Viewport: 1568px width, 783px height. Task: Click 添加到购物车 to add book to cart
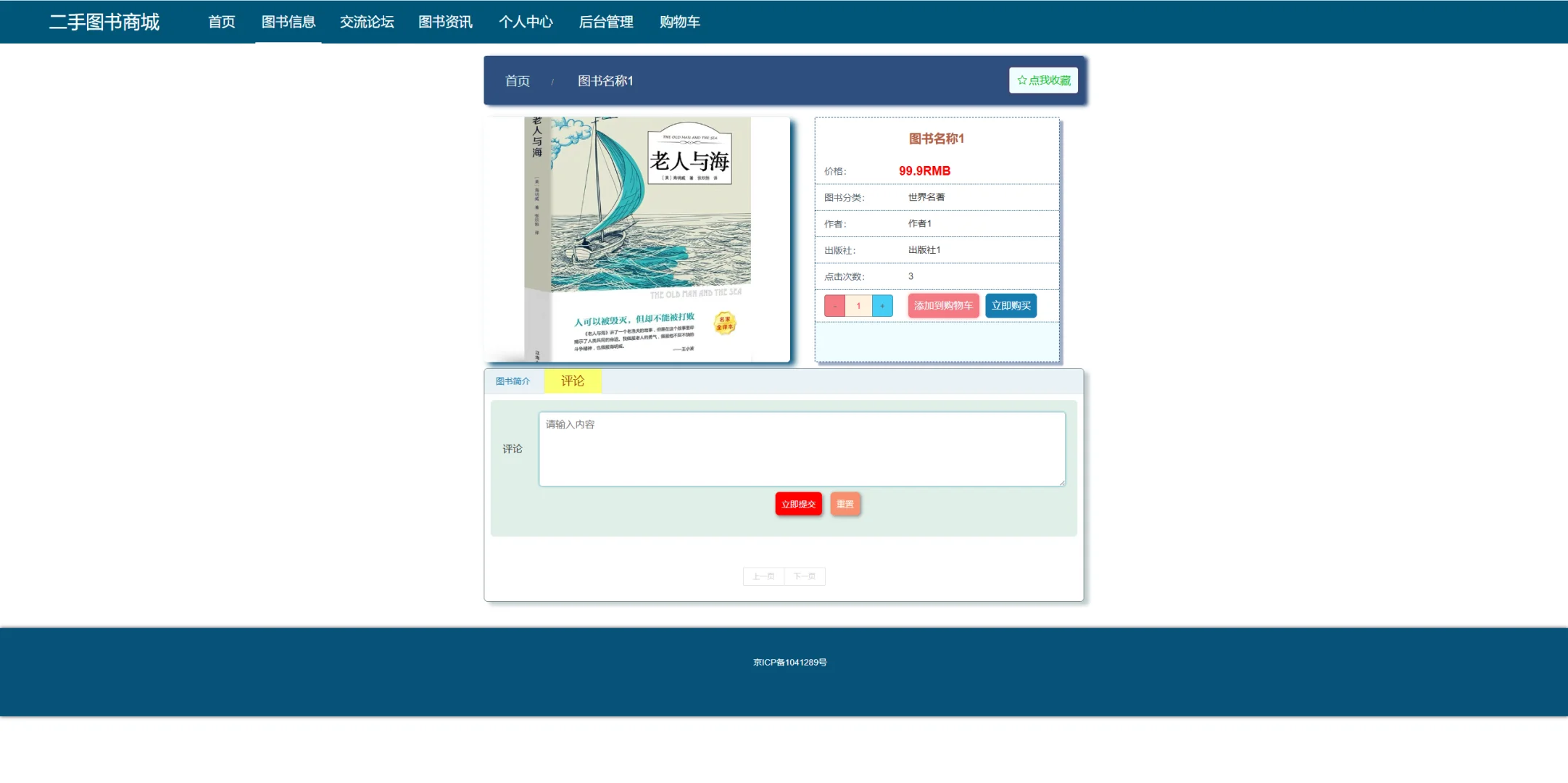click(943, 305)
